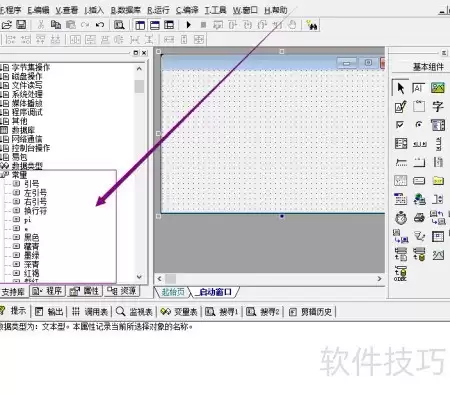
Task: Click the open file folder icon
Action: [x=7, y=25]
